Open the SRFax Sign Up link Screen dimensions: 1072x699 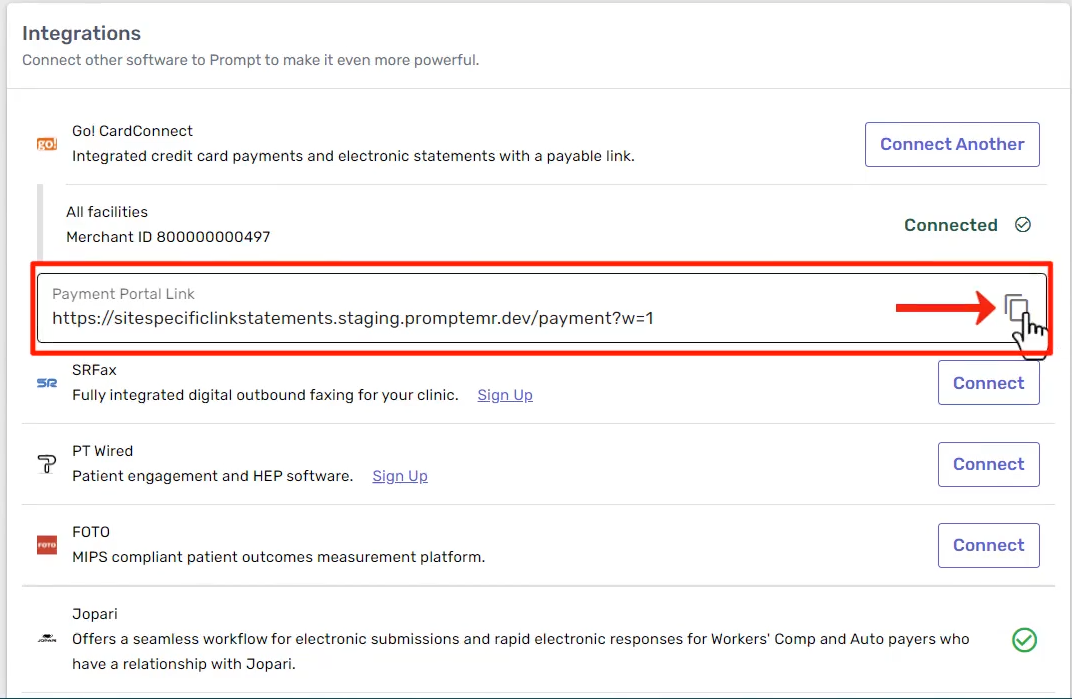pyautogui.click(x=505, y=395)
